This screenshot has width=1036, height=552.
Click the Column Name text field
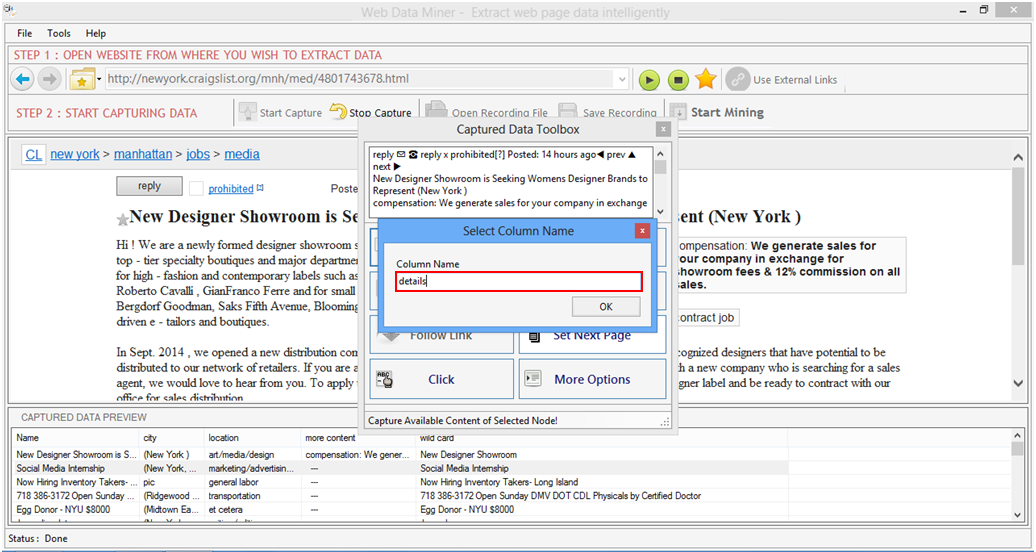point(519,281)
